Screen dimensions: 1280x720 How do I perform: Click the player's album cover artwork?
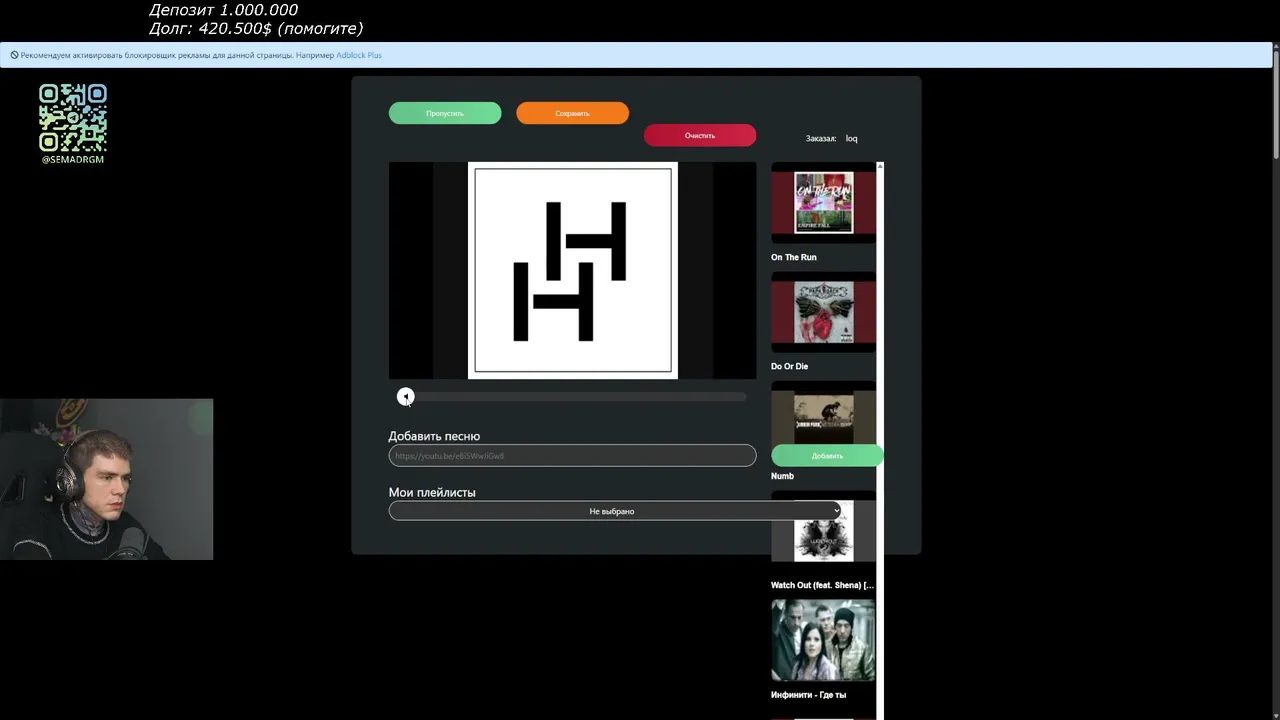point(573,270)
